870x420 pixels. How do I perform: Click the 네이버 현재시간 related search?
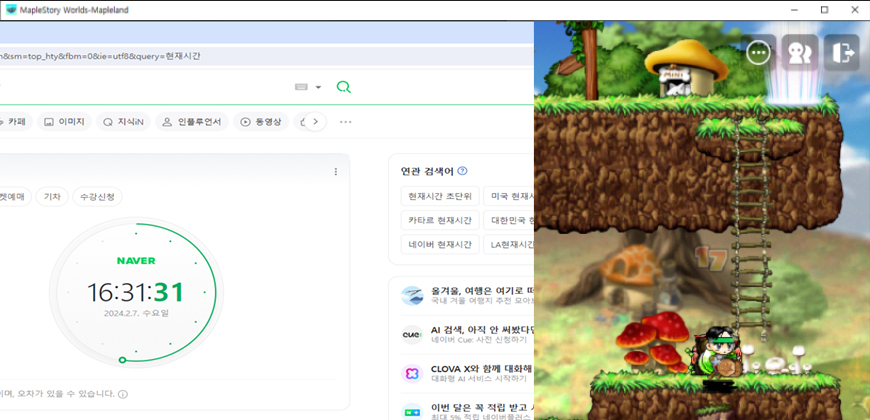tap(439, 244)
